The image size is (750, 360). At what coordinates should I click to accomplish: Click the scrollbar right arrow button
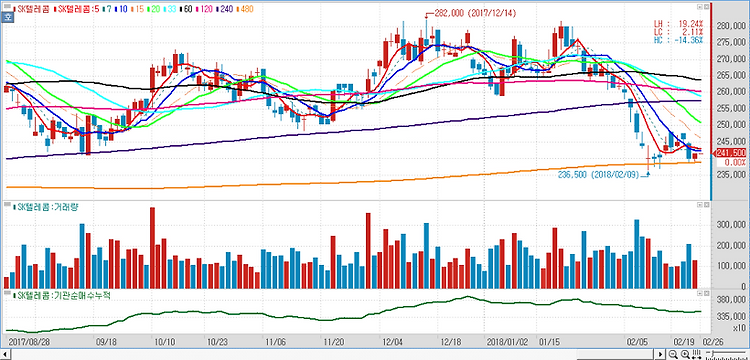[660, 354]
